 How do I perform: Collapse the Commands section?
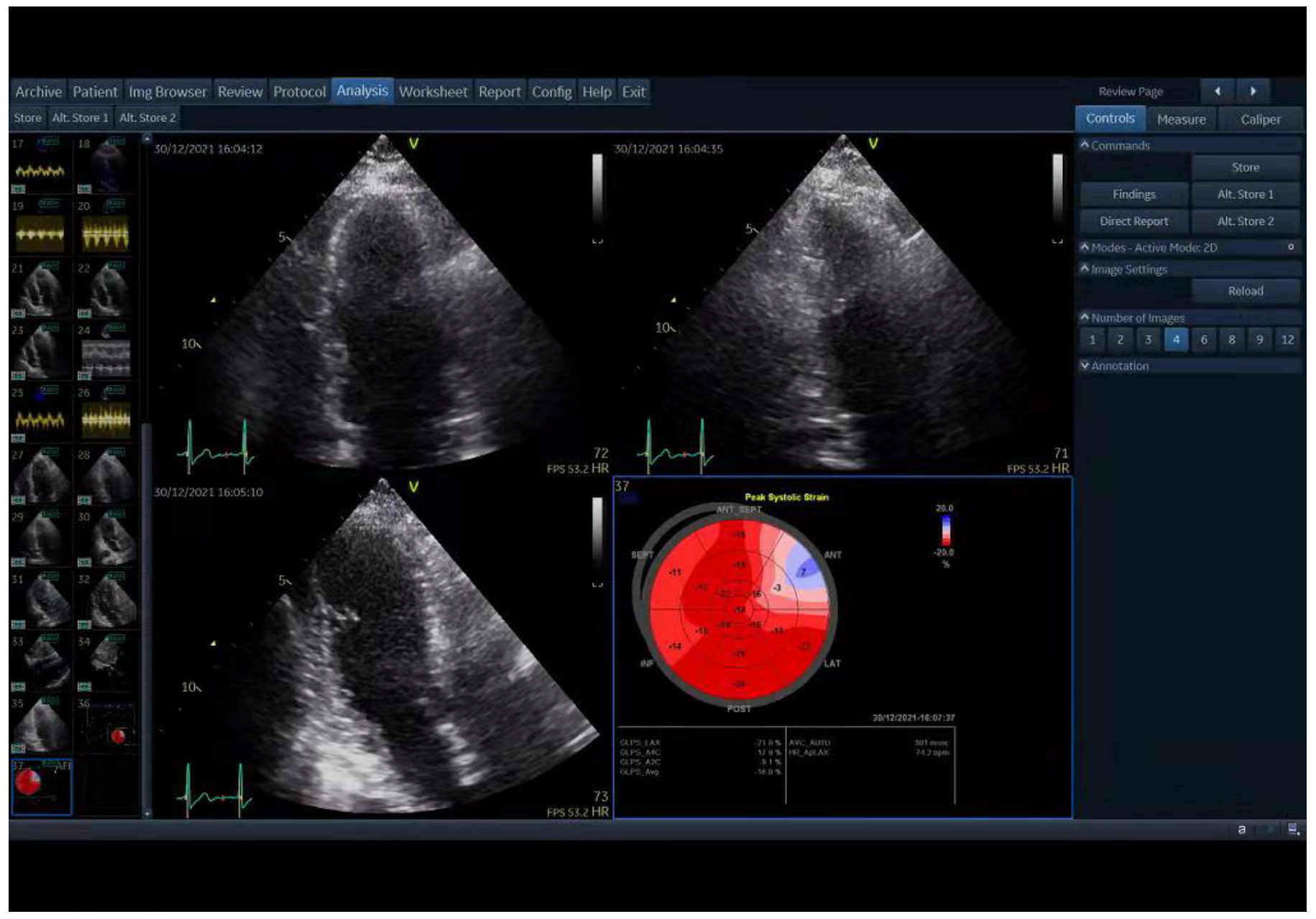[1085, 145]
